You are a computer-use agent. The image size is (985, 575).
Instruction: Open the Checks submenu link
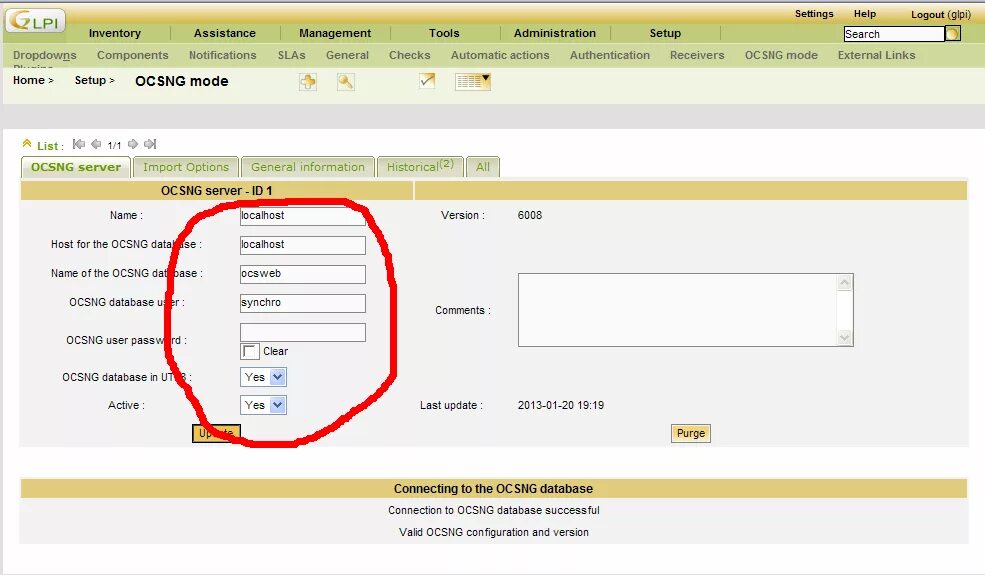[x=410, y=55]
